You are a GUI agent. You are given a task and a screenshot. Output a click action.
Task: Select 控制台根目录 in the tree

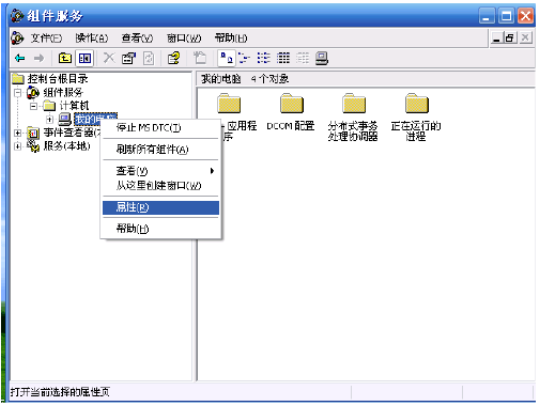[x=58, y=79]
